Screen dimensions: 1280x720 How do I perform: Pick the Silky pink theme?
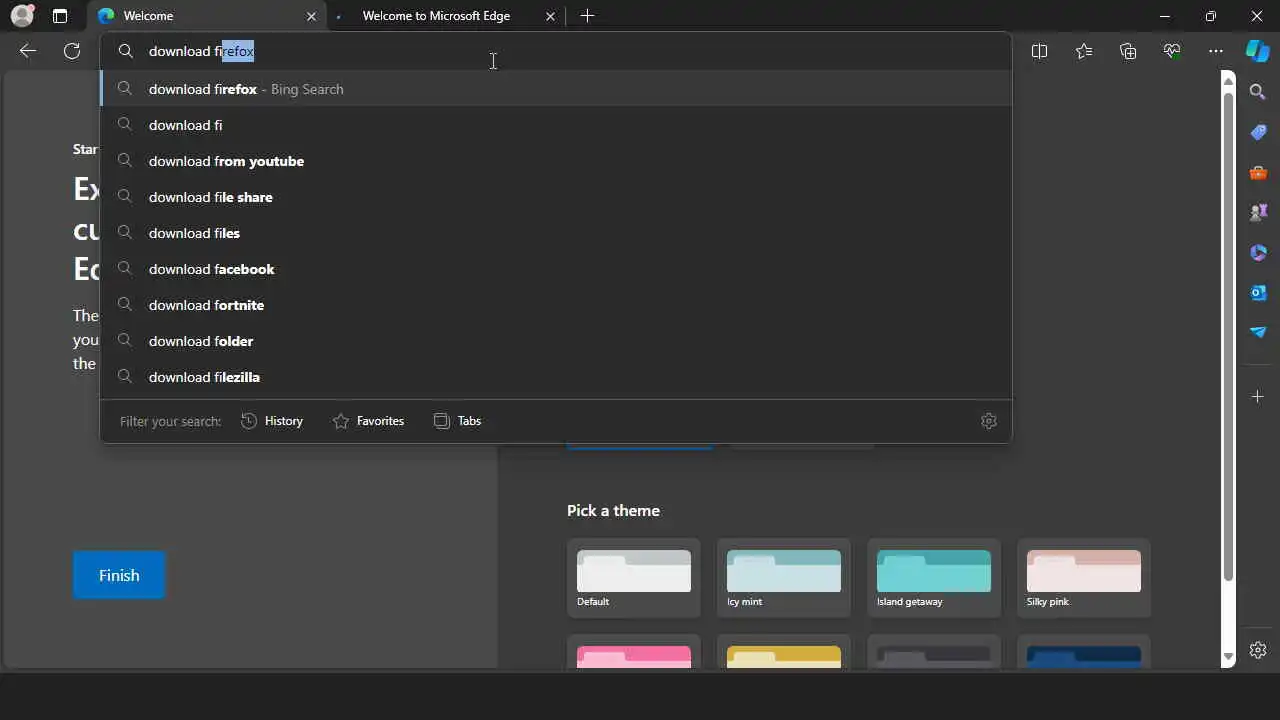click(1084, 578)
